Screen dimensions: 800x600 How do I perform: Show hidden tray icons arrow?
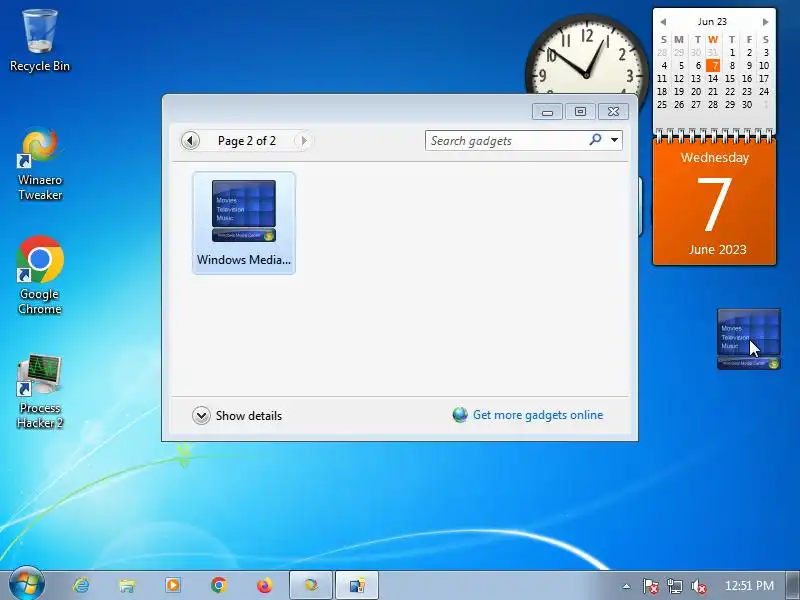tap(627, 586)
